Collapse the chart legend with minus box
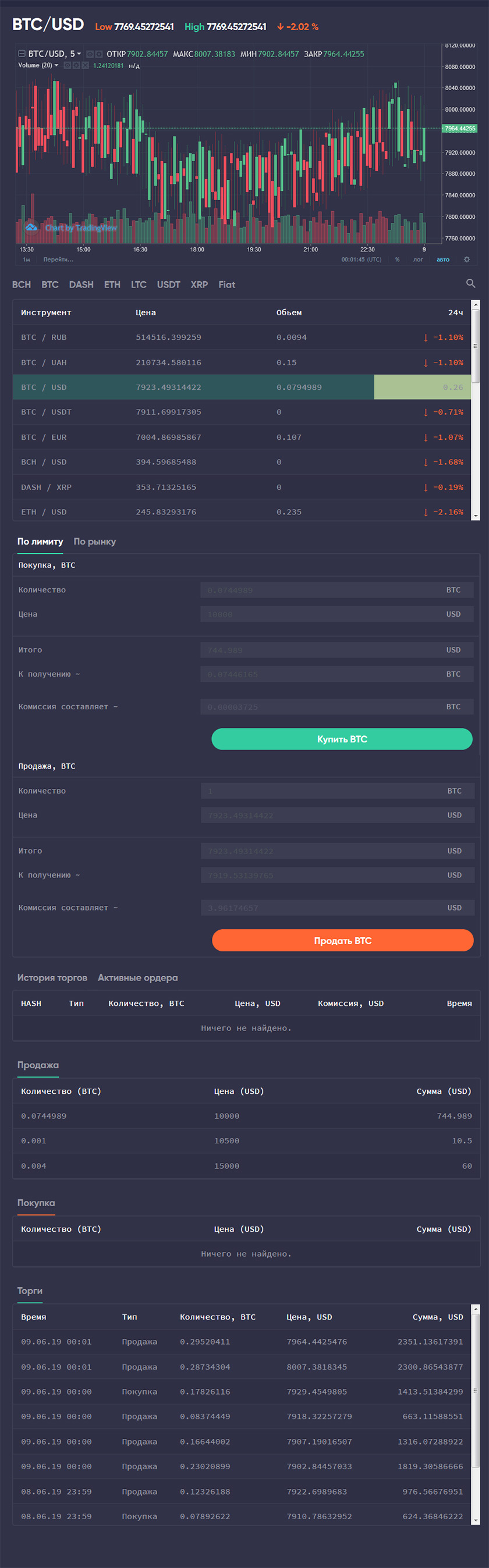489x1568 pixels. [22, 54]
